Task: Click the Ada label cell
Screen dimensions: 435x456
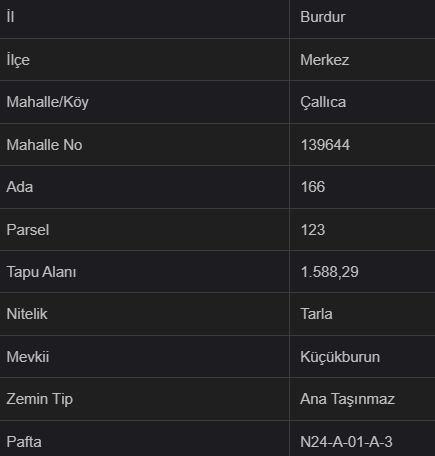Action: [144, 187]
